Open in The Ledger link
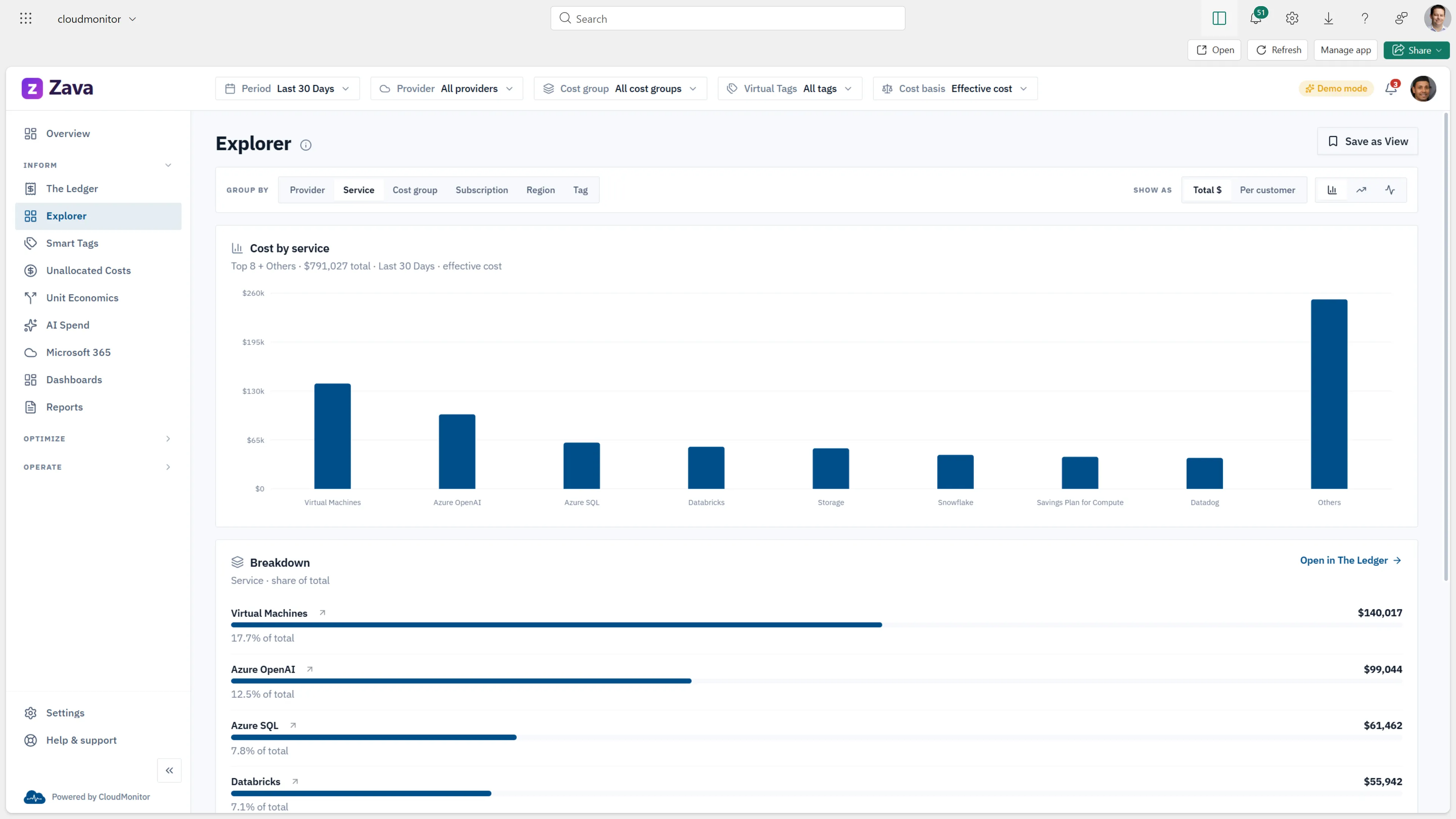 (x=1350, y=561)
